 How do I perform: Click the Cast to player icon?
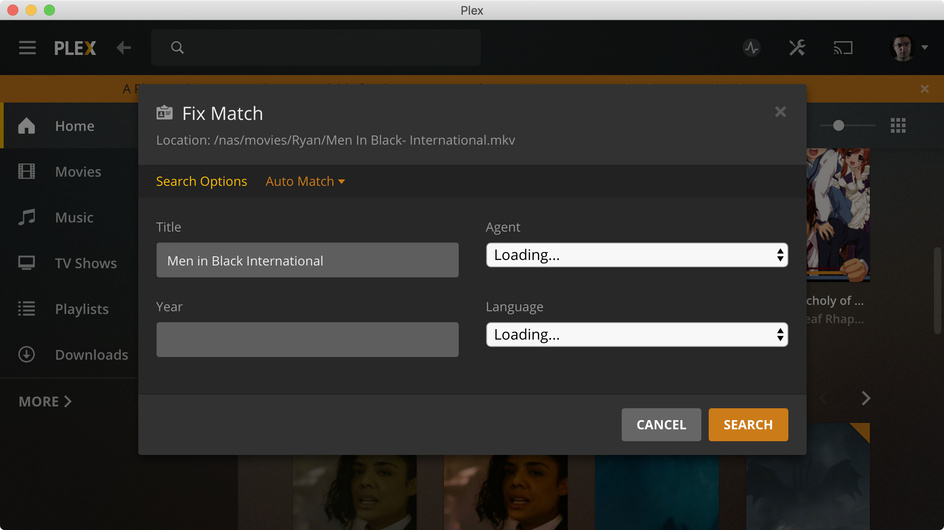point(843,48)
